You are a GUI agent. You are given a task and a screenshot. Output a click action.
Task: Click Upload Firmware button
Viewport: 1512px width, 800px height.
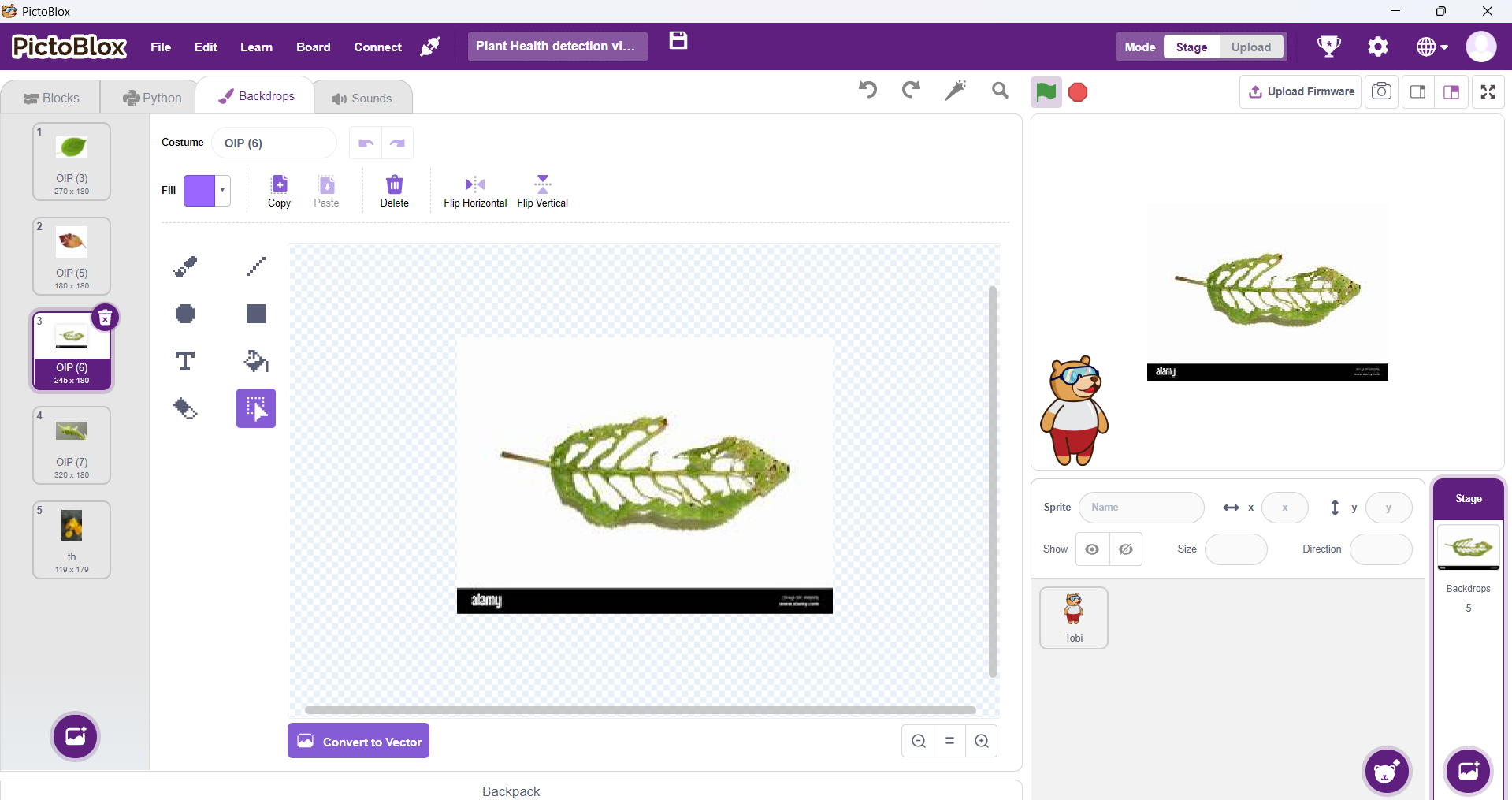1301,91
